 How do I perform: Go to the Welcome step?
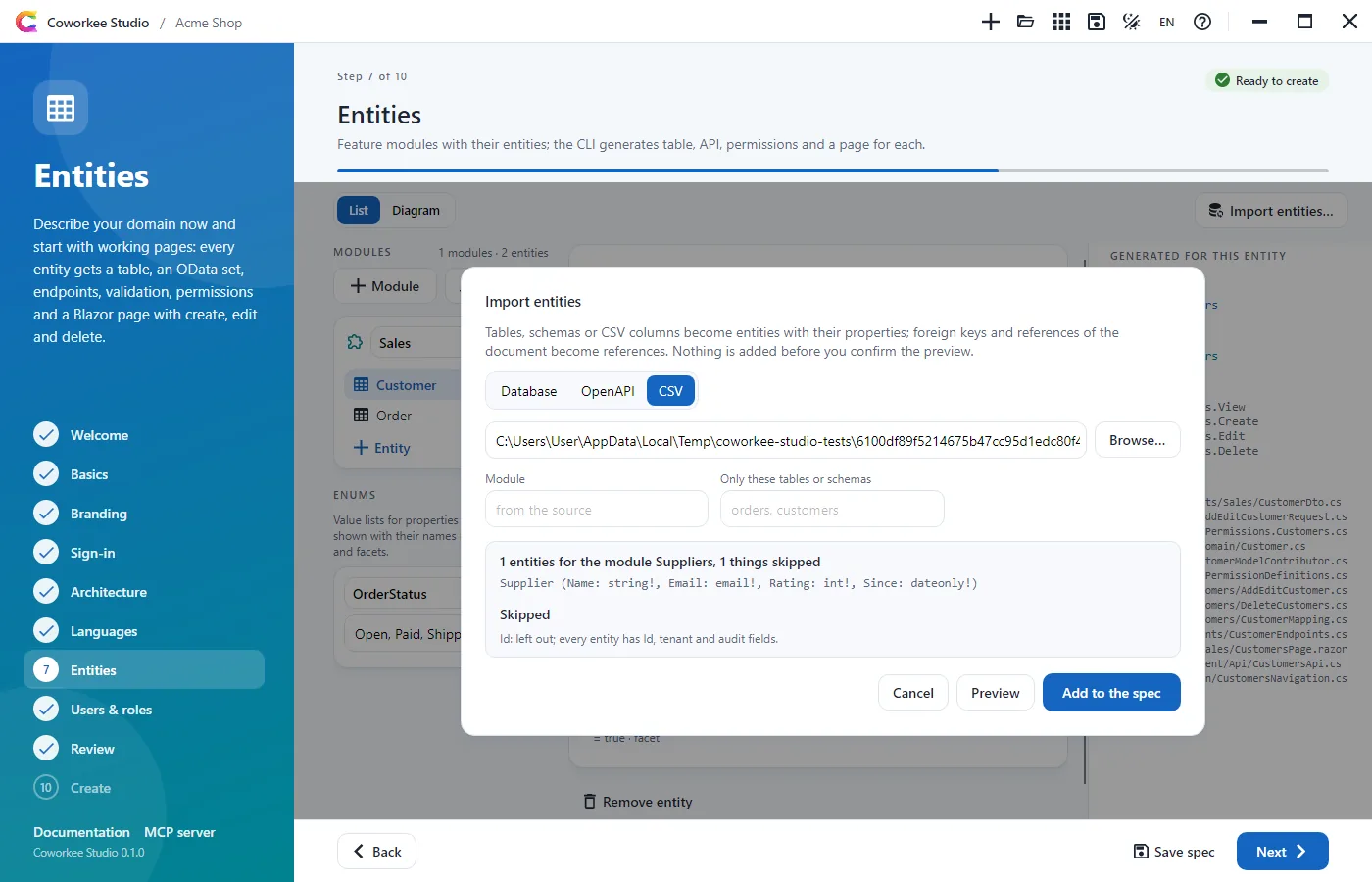coord(144,435)
